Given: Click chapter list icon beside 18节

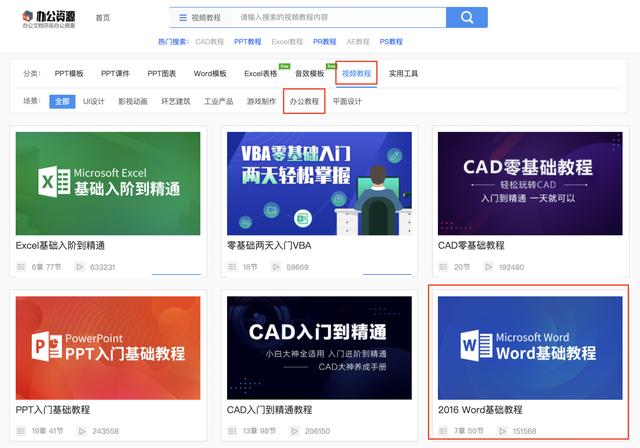Looking at the screenshot, I should 232,267.
